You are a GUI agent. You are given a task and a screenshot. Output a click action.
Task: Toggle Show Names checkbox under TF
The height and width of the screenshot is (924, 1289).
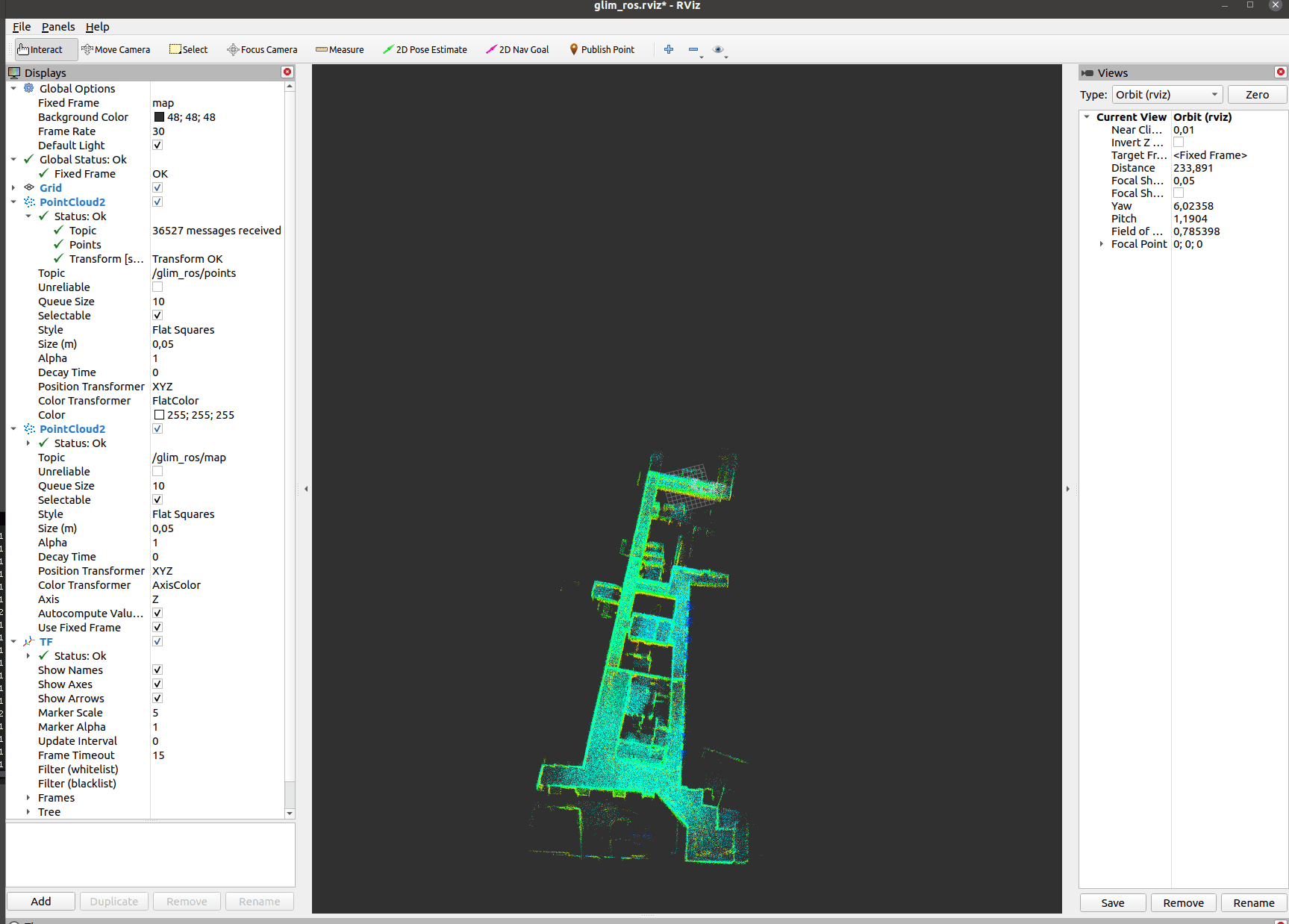[157, 670]
